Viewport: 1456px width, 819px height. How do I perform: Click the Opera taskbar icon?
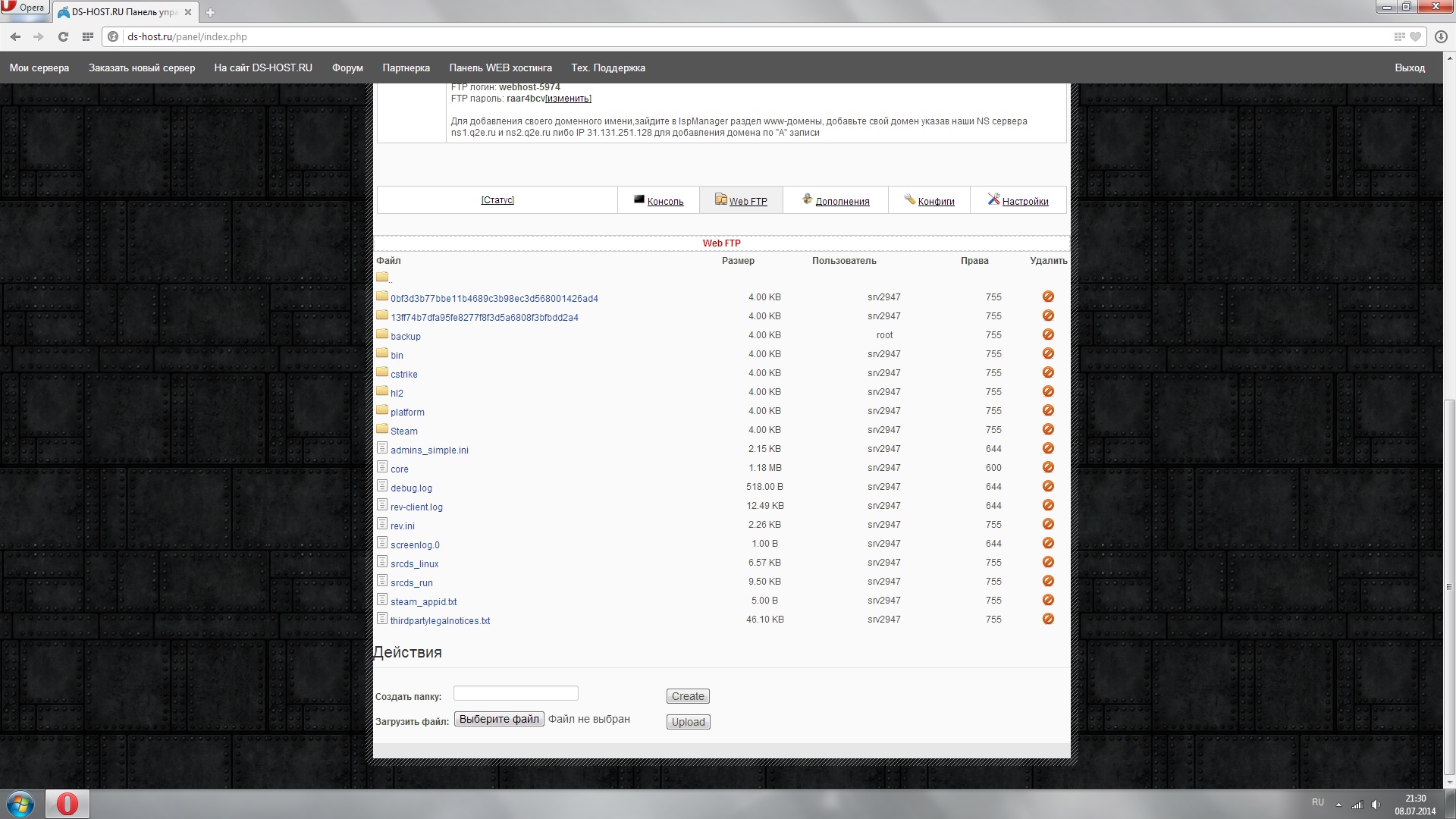pyautogui.click(x=67, y=803)
